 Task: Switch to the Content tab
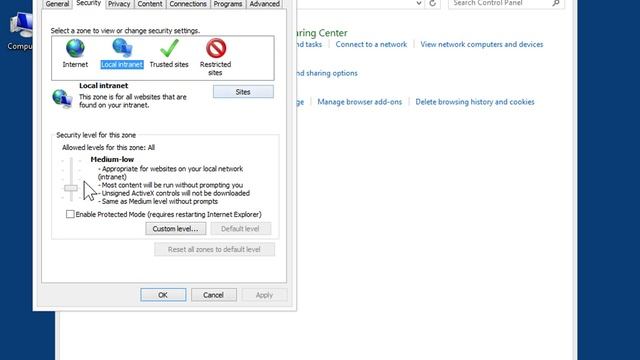pyautogui.click(x=150, y=4)
